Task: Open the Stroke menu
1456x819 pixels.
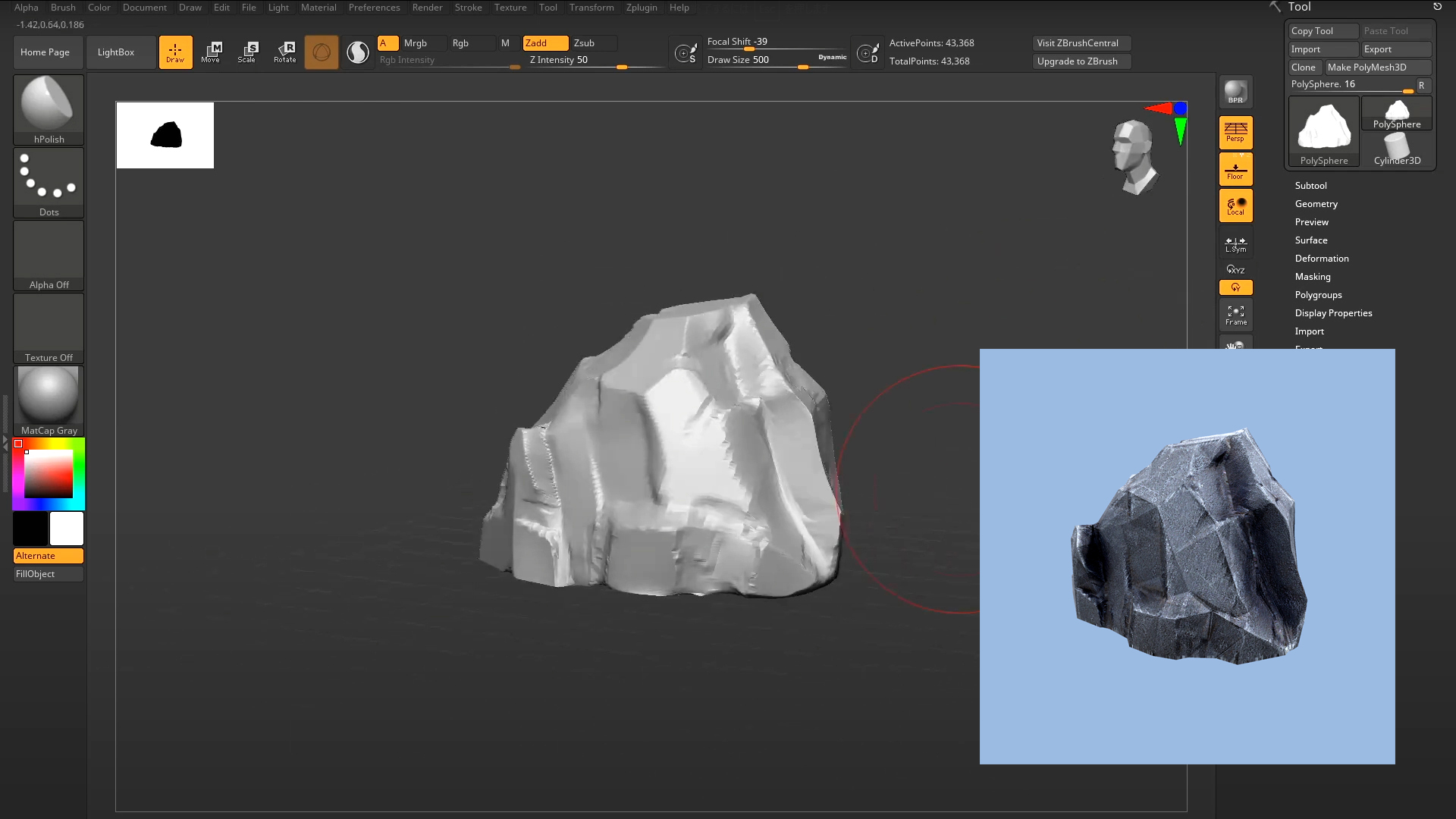Action: point(468,8)
